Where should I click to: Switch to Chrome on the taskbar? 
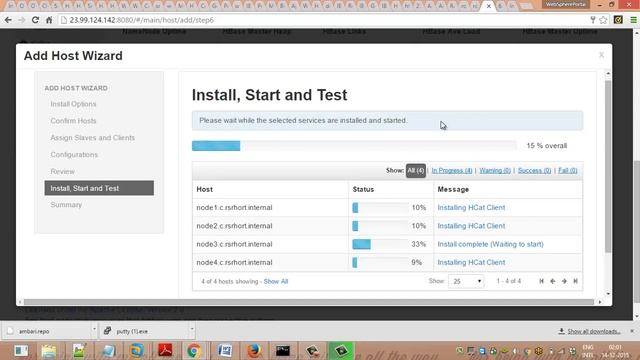[x=194, y=351]
